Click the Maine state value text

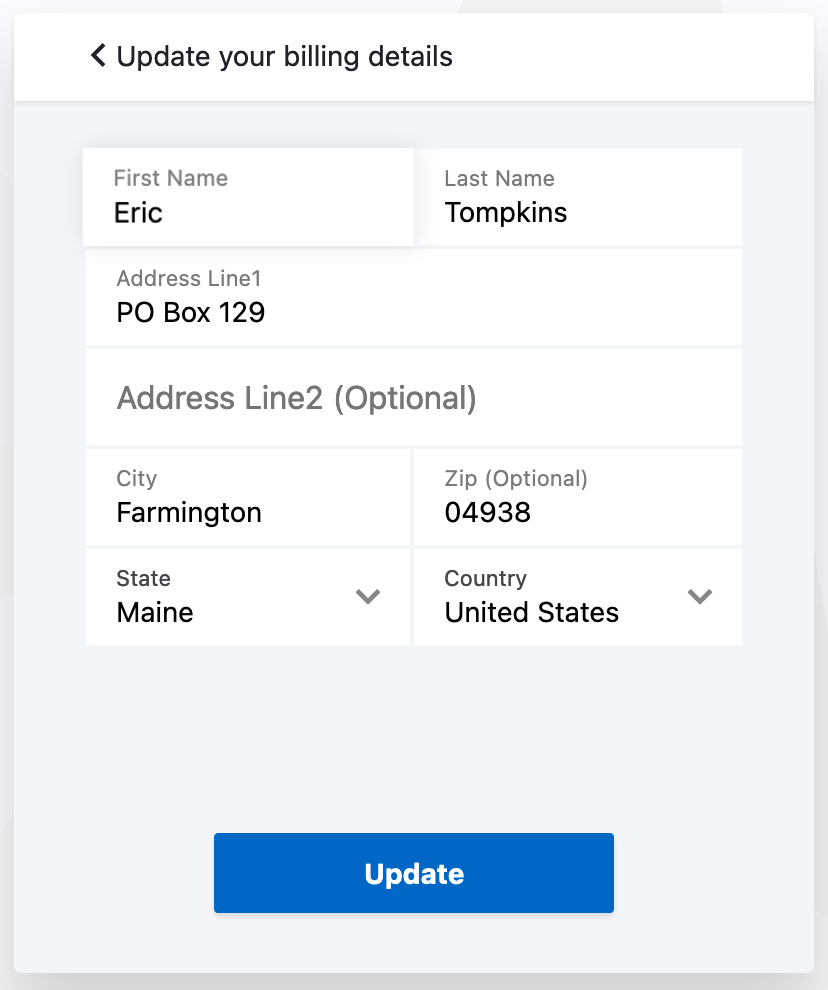click(154, 612)
